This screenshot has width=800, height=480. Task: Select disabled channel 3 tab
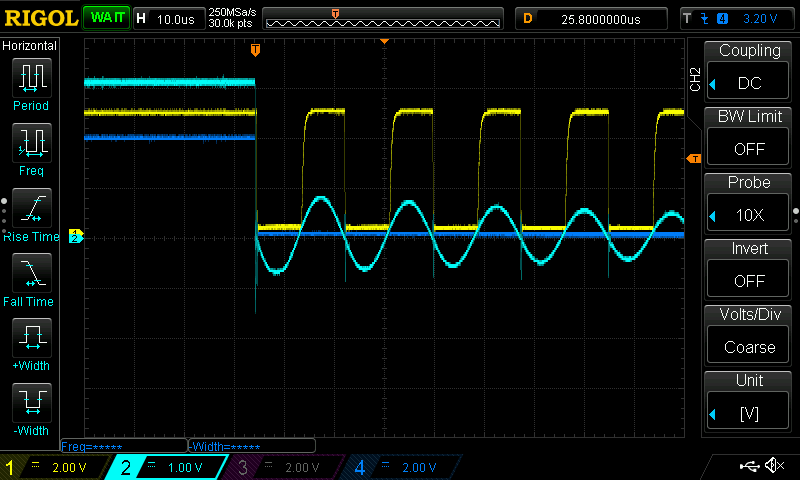coord(286,467)
